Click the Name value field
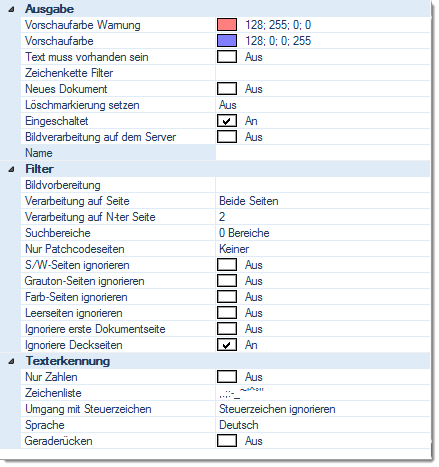 coord(323,153)
